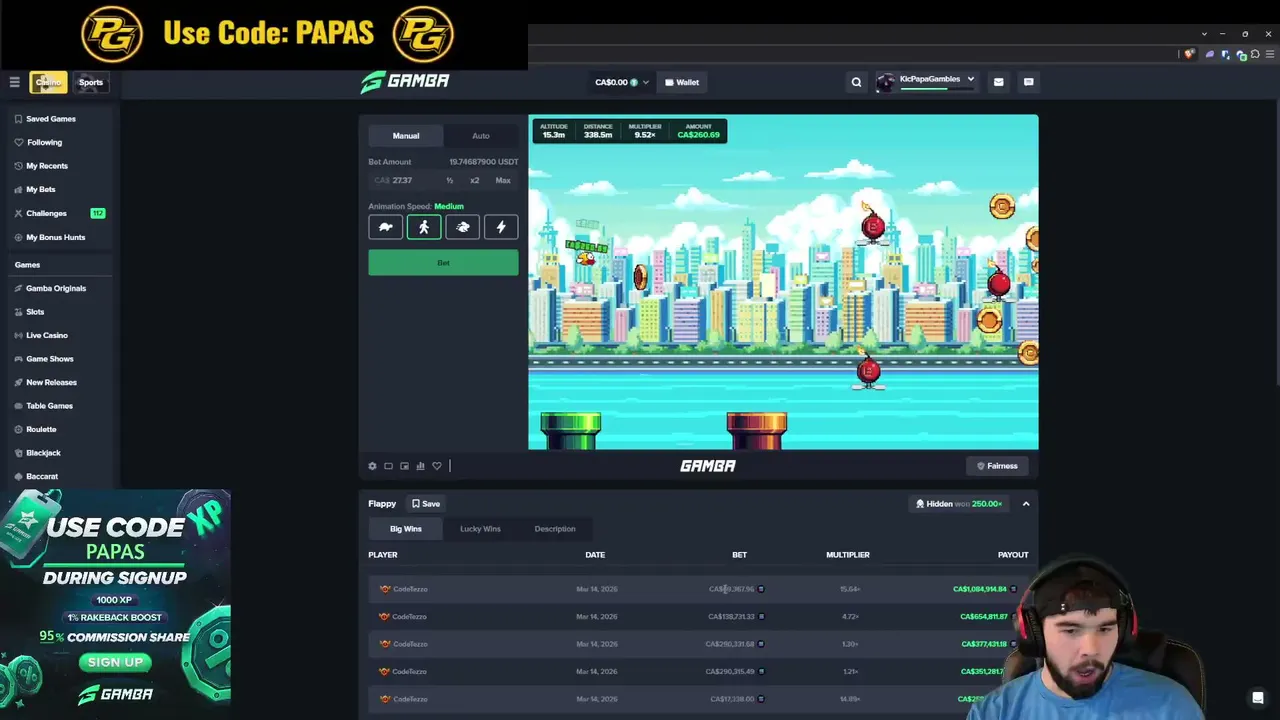Collapse the Flappy info panel chevron
The width and height of the screenshot is (1280, 720).
click(1026, 504)
